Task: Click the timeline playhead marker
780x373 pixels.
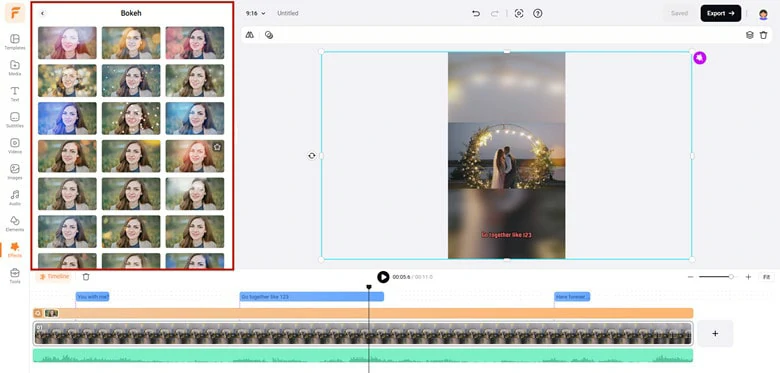Action: [369, 287]
